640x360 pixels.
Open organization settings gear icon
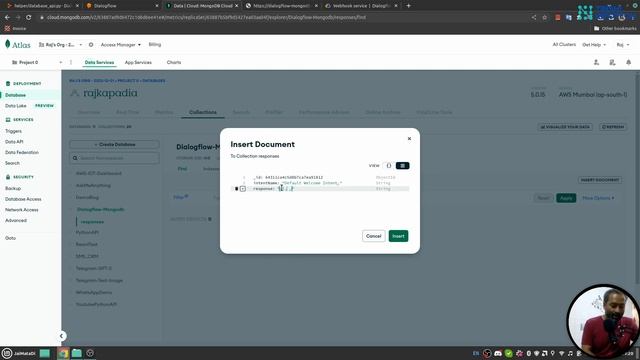click(91, 44)
